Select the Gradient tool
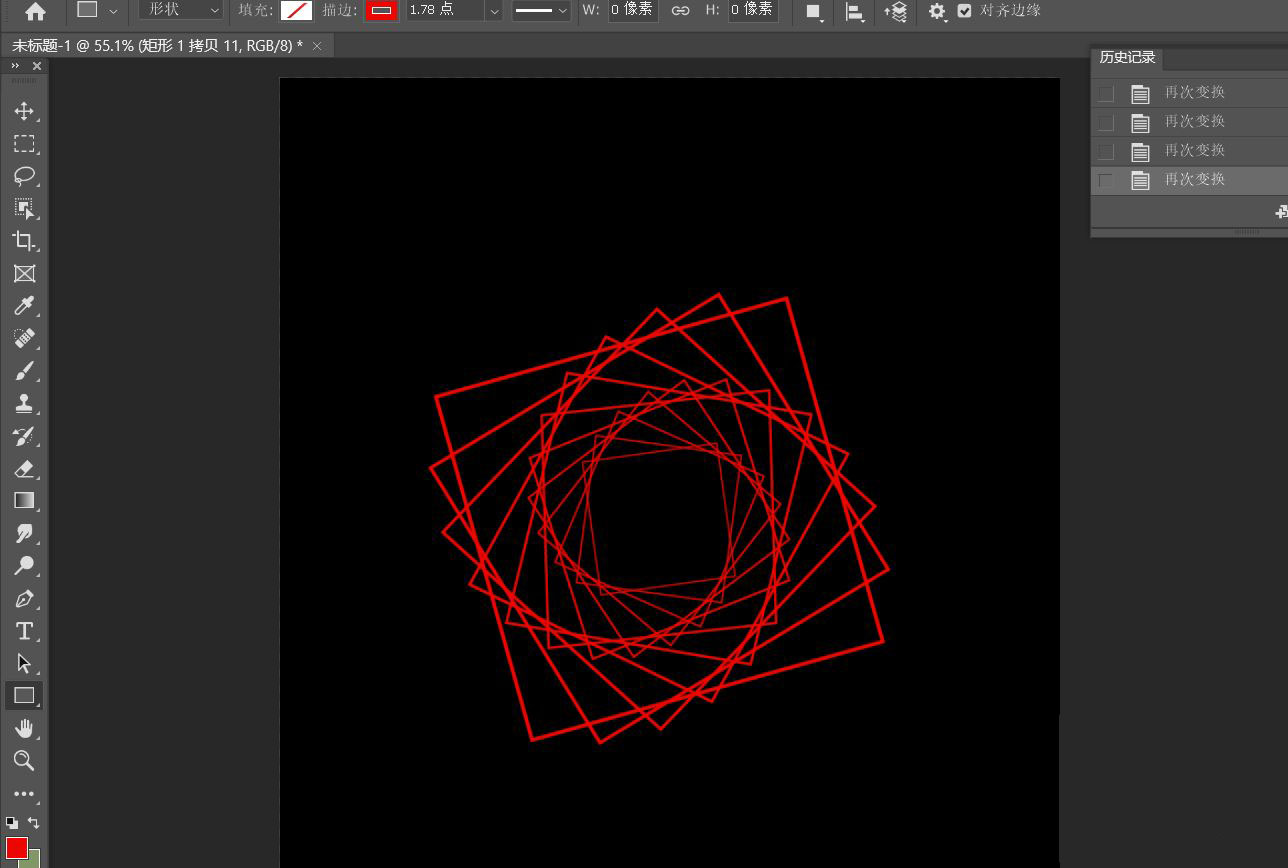The width and height of the screenshot is (1288, 868). [24, 500]
